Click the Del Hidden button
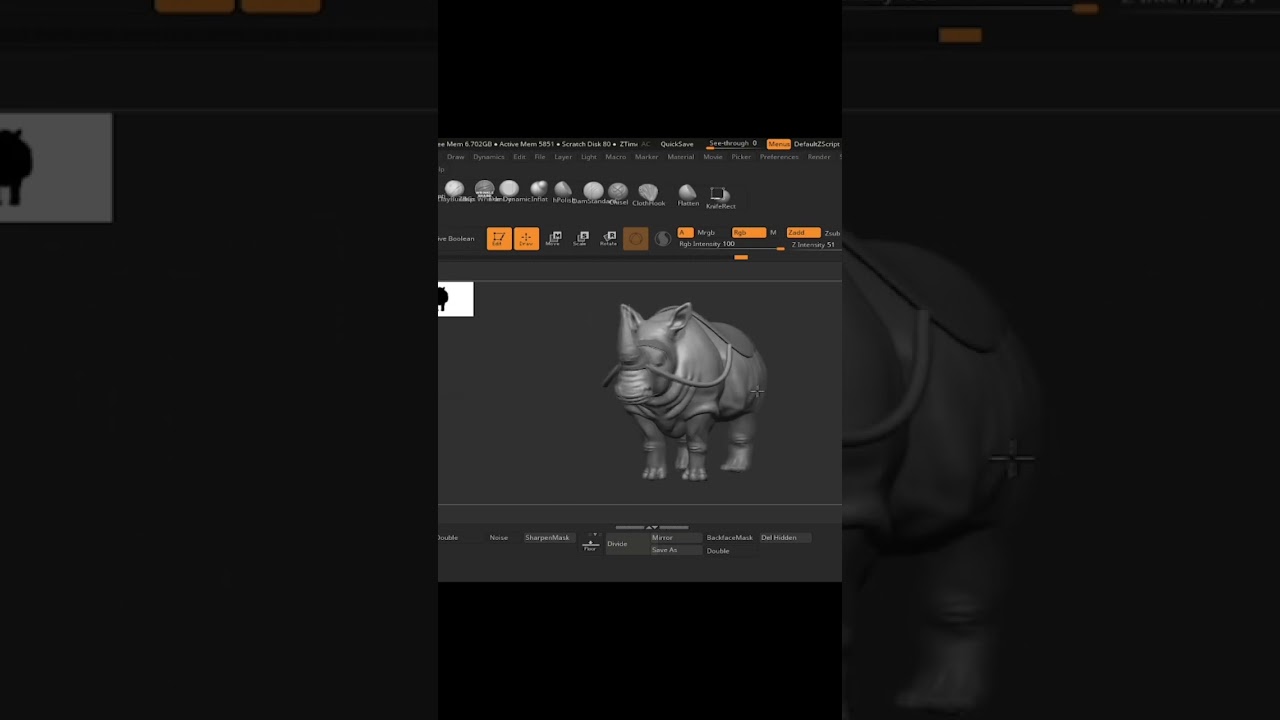 pos(779,538)
